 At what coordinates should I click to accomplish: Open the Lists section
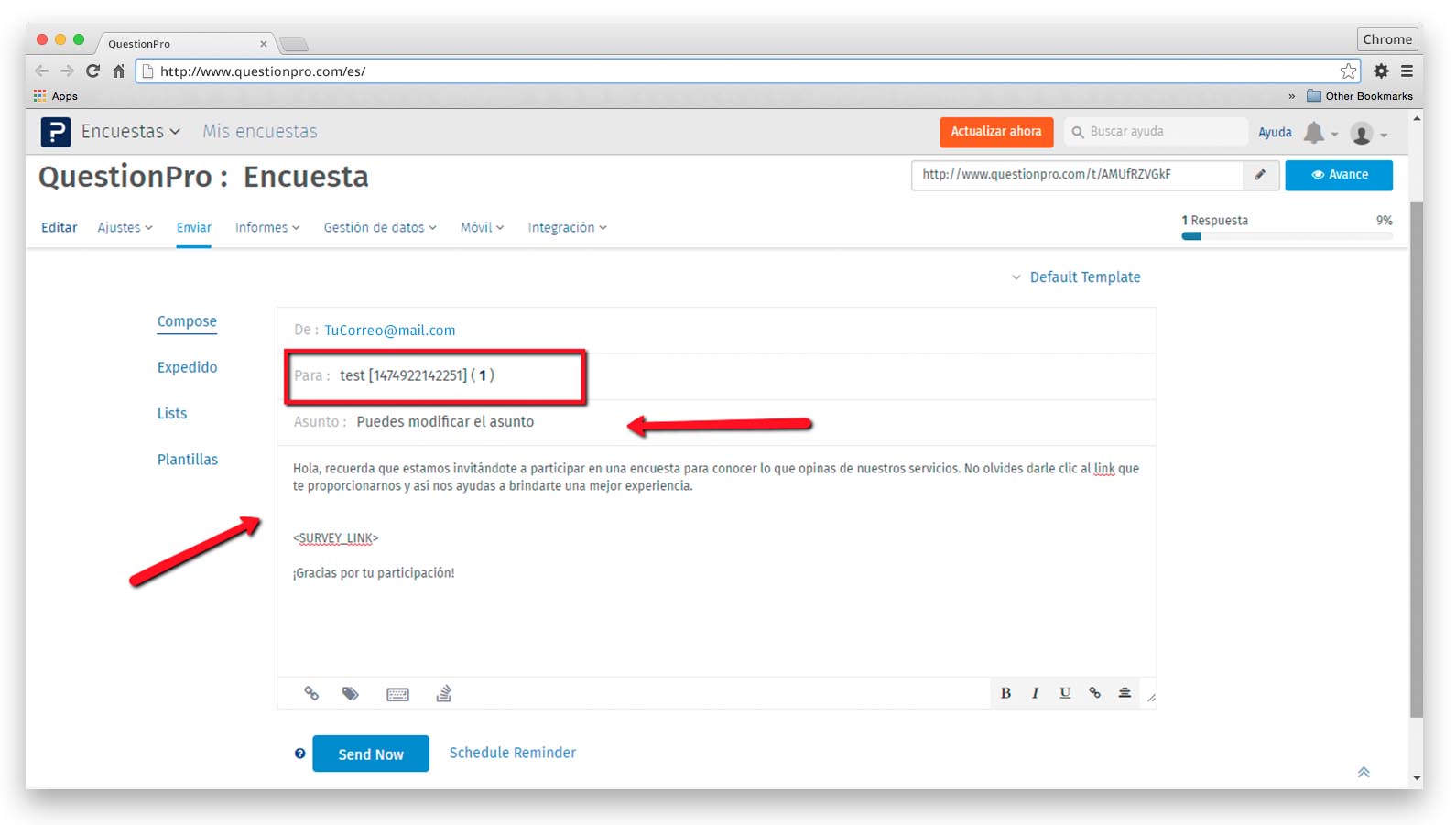[172, 413]
